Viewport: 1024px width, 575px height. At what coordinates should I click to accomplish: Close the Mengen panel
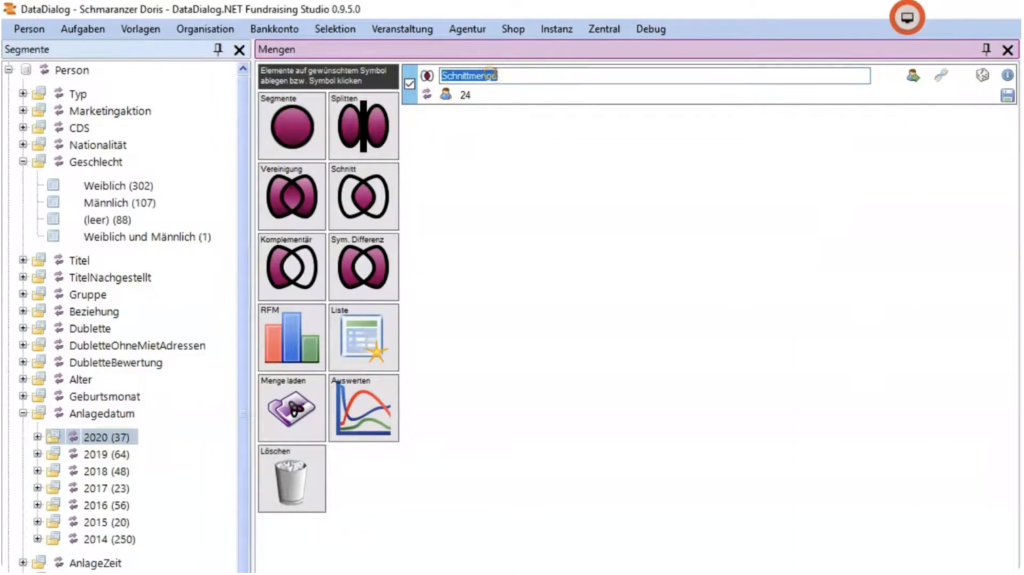point(1008,50)
